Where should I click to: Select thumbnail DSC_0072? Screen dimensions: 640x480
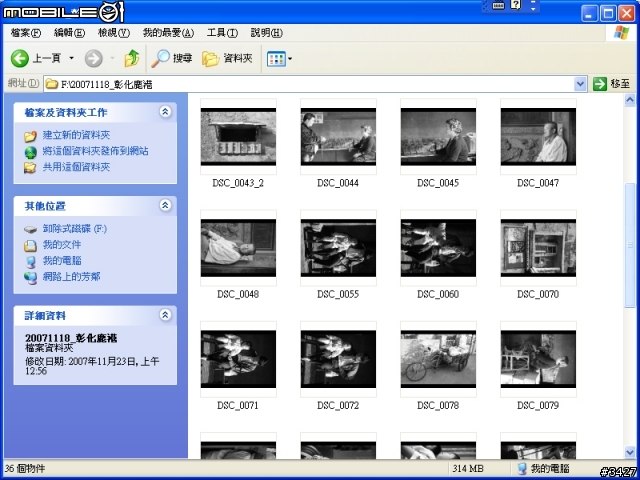click(338, 359)
